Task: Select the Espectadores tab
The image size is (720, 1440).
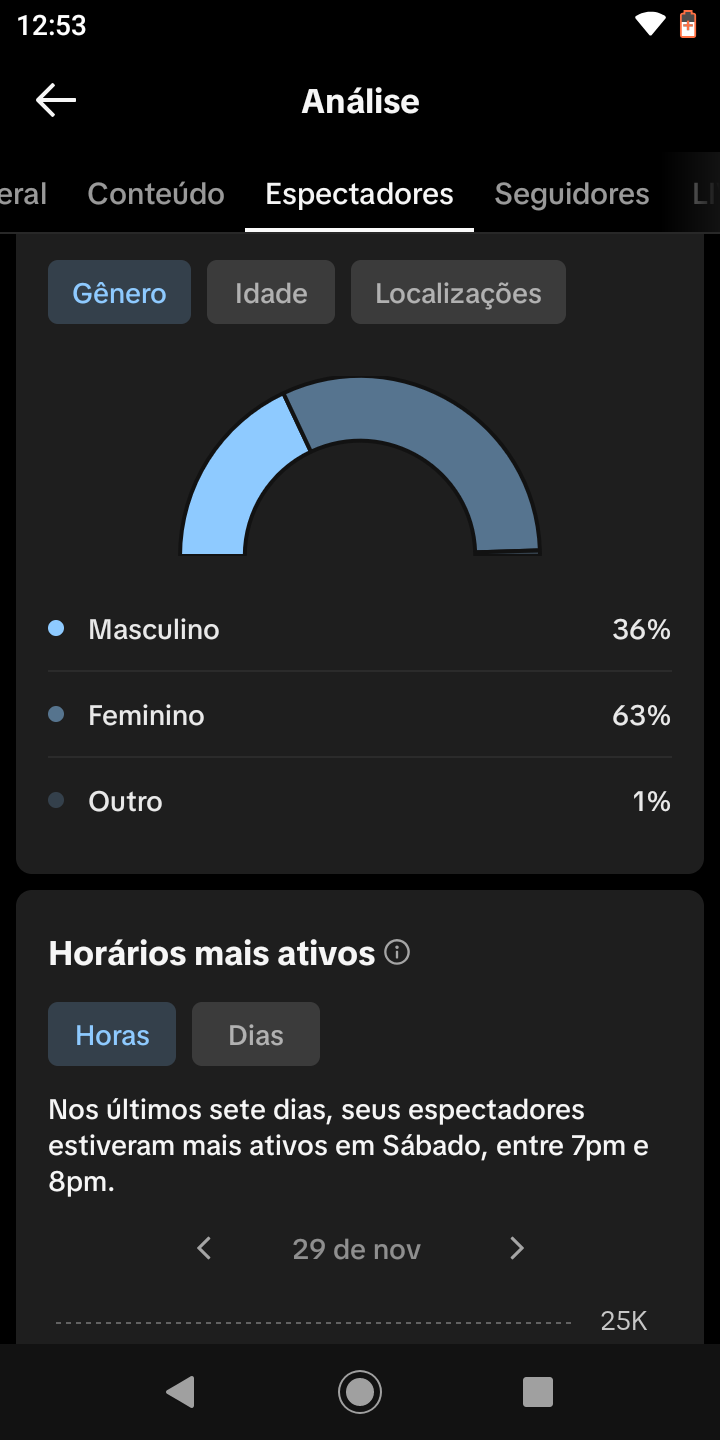Action: [x=359, y=194]
